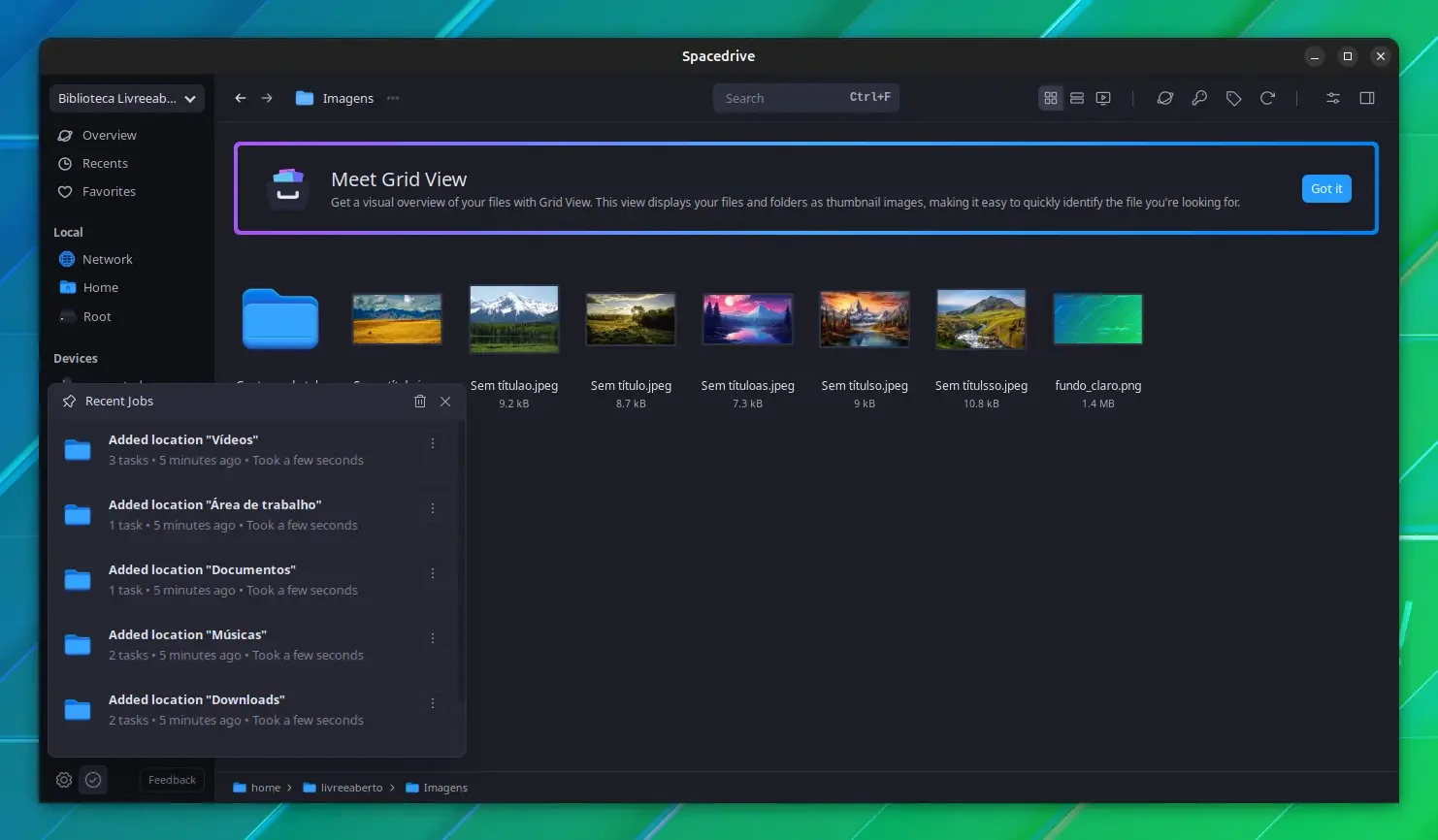
Task: Open settings gear icon in sidebar footer
Action: point(64,780)
